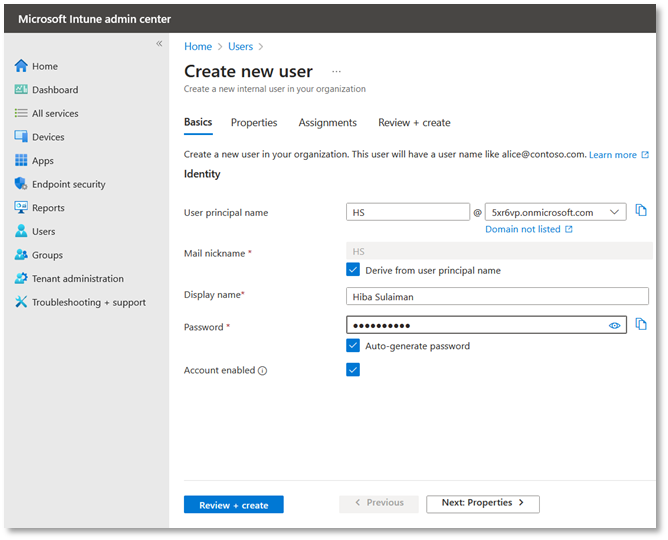Screen dimensions: 668x540
Task: Open Dashboard from the sidebar icon
Action: tap(21, 90)
